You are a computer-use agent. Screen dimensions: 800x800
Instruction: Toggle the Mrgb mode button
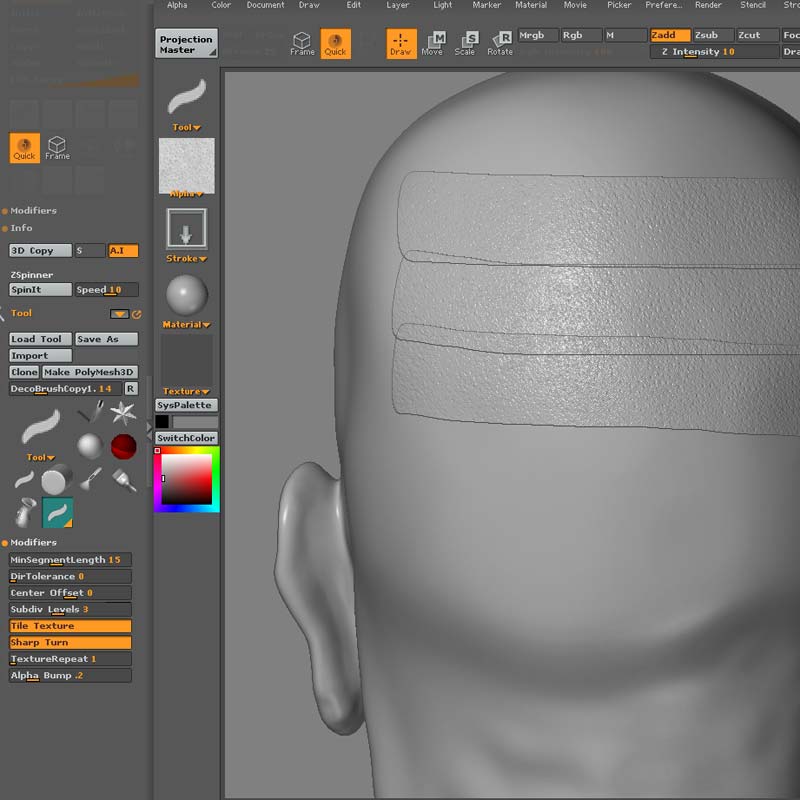point(538,35)
